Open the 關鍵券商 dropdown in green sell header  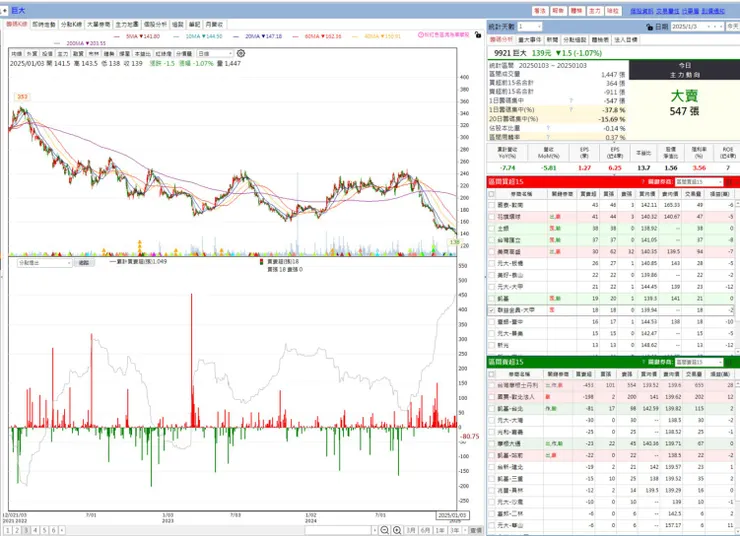[x=699, y=362]
